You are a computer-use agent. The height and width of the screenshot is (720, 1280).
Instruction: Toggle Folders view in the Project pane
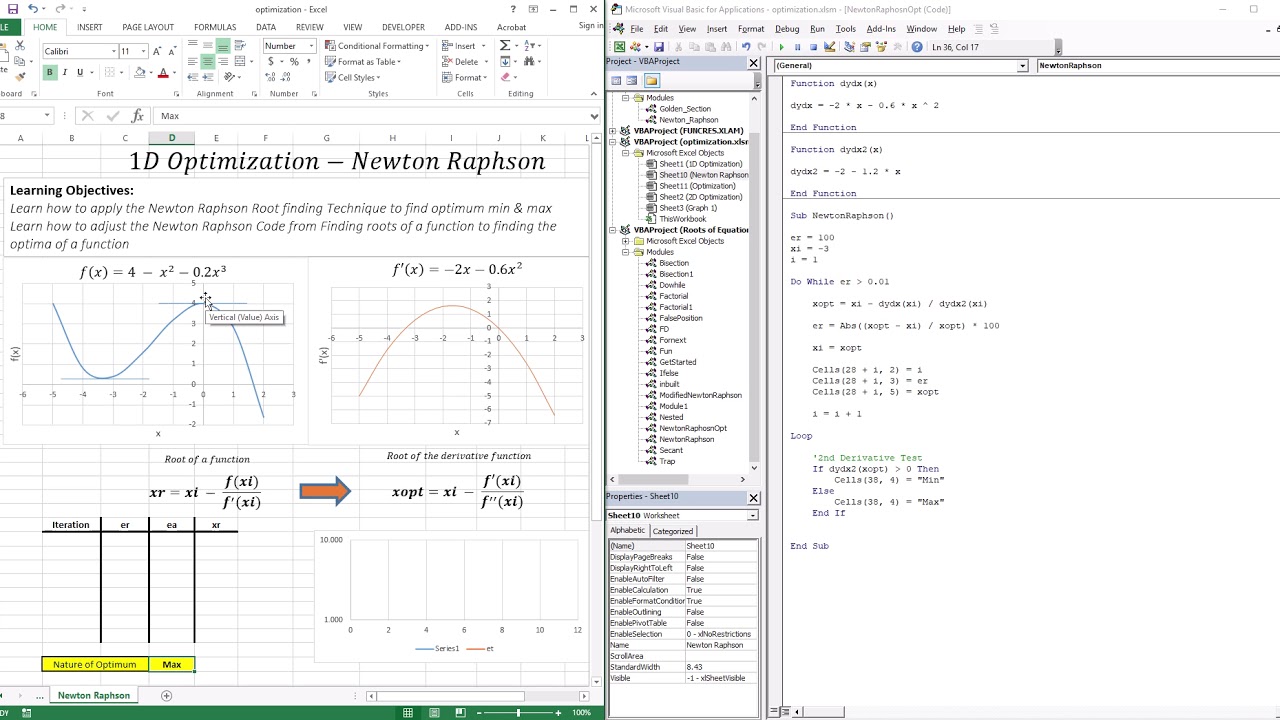click(x=651, y=81)
